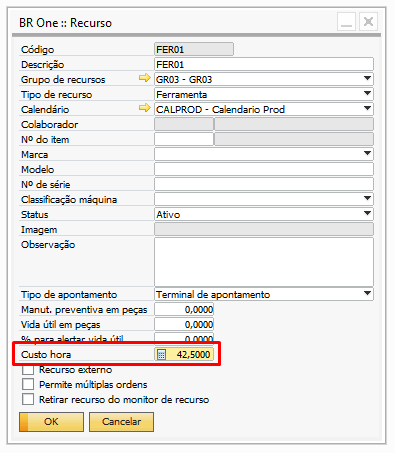Click inside the Observação text area

point(264,262)
